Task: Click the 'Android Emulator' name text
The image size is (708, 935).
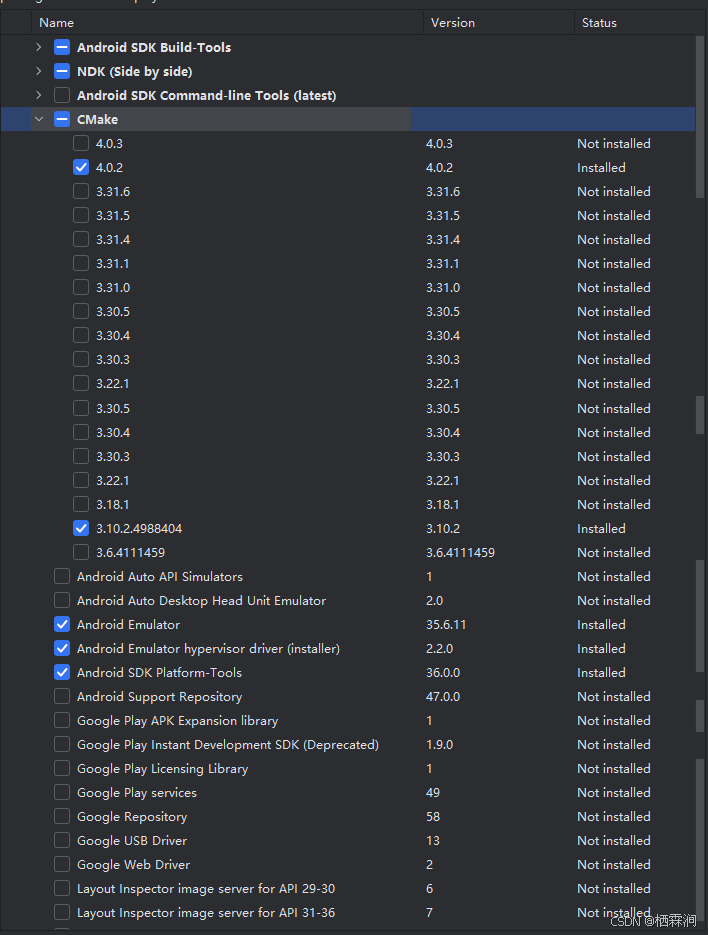Action: tap(128, 624)
